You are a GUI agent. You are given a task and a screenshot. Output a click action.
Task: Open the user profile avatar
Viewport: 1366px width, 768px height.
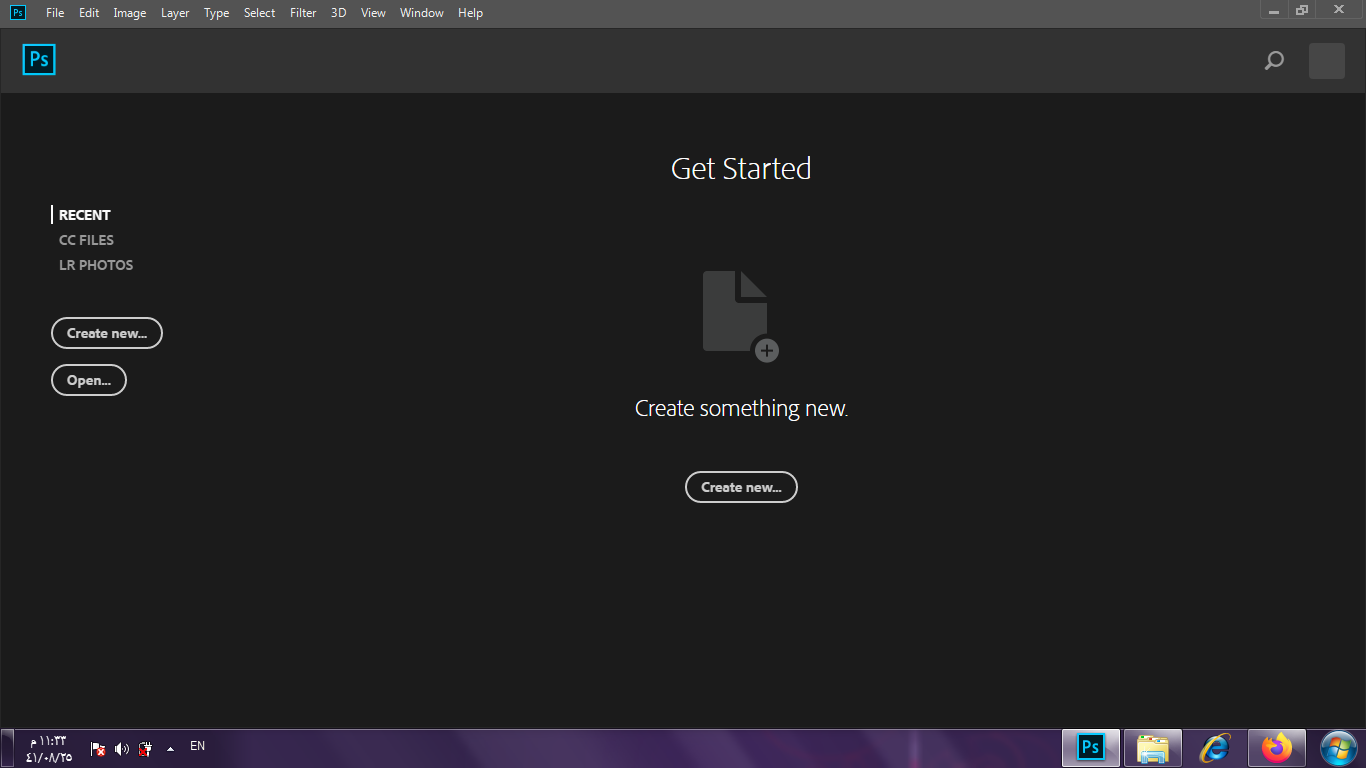[1326, 61]
